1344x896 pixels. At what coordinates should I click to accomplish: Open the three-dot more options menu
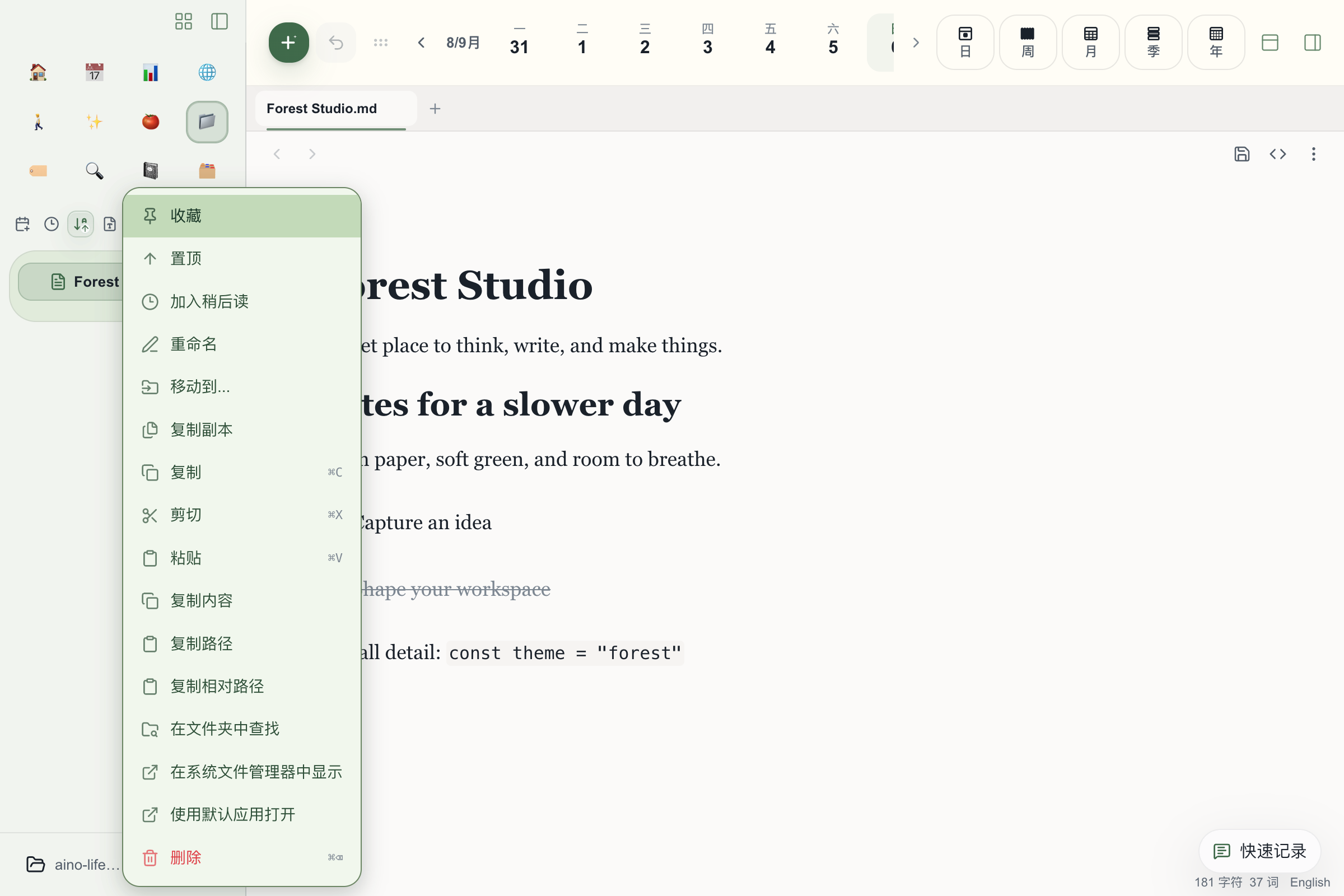click(1313, 153)
